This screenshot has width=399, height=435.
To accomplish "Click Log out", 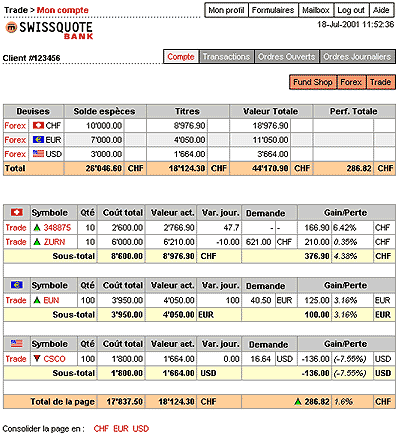I will (351, 10).
